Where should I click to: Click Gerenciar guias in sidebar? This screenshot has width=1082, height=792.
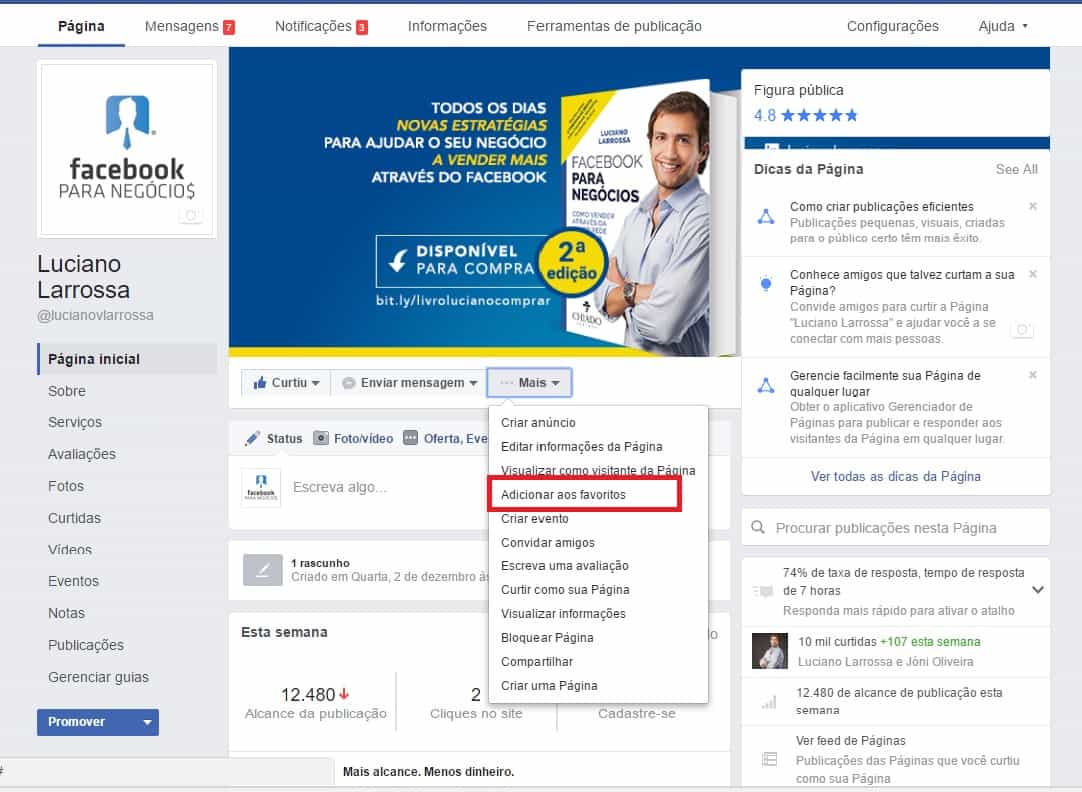pos(98,677)
